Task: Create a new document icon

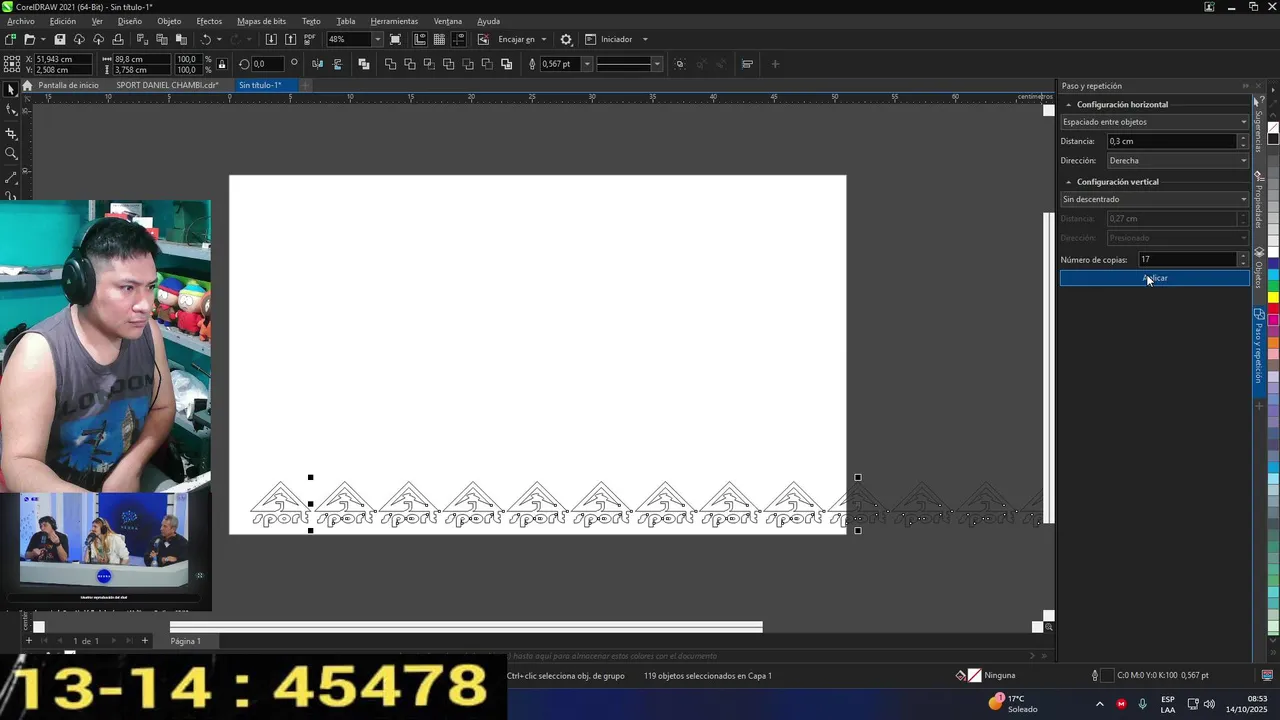Action: tap(10, 39)
